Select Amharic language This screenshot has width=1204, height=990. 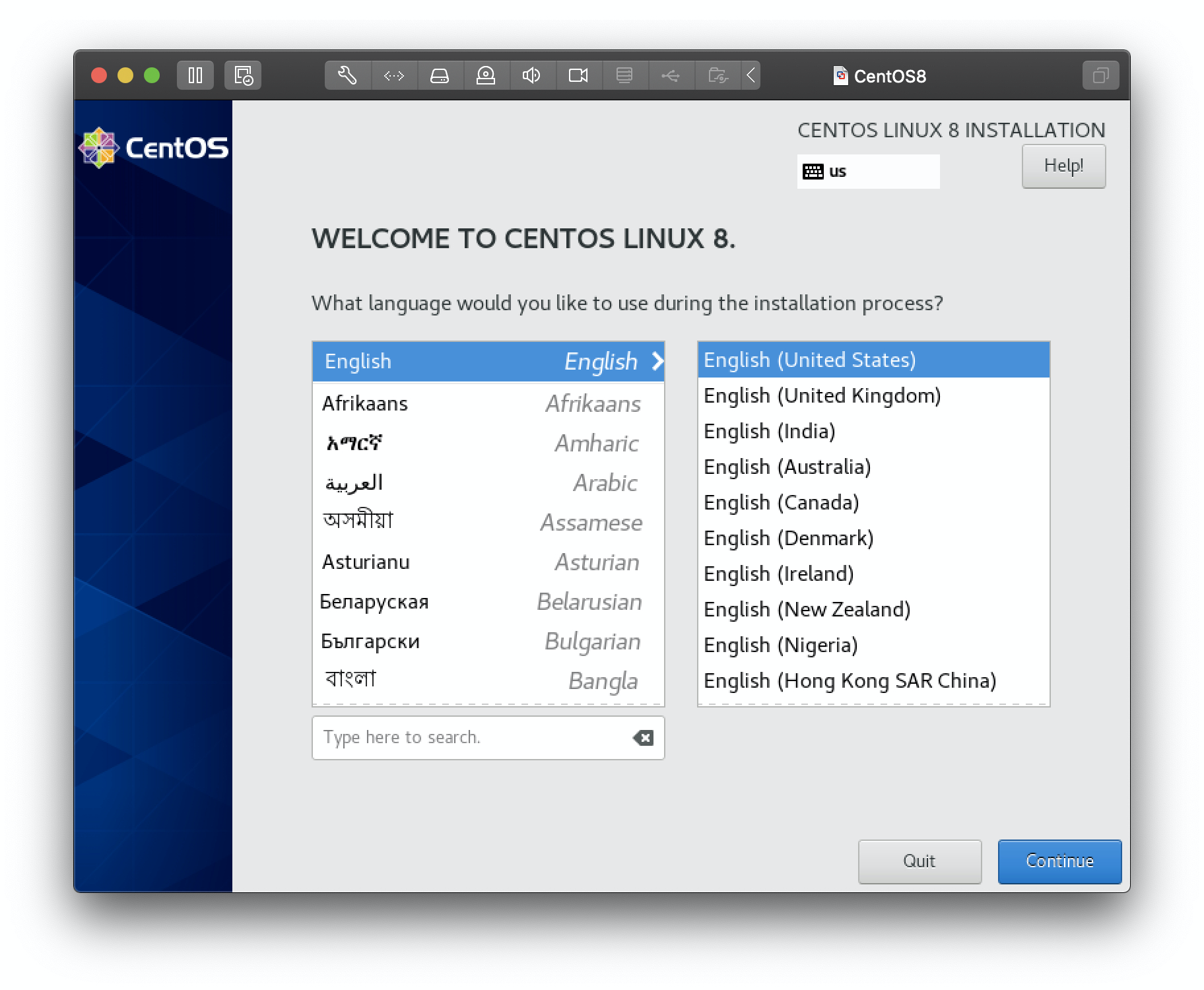488,443
